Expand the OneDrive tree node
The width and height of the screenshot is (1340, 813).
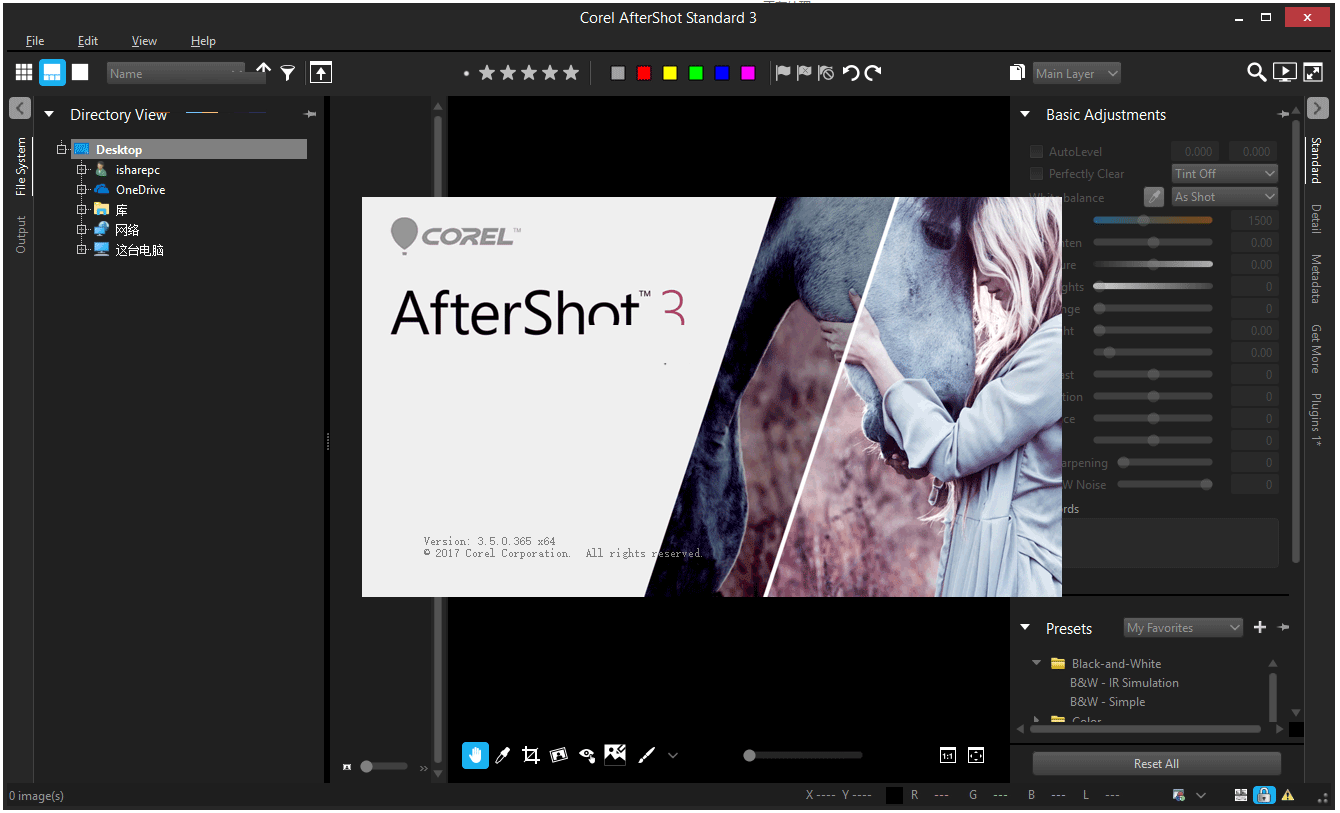83,189
